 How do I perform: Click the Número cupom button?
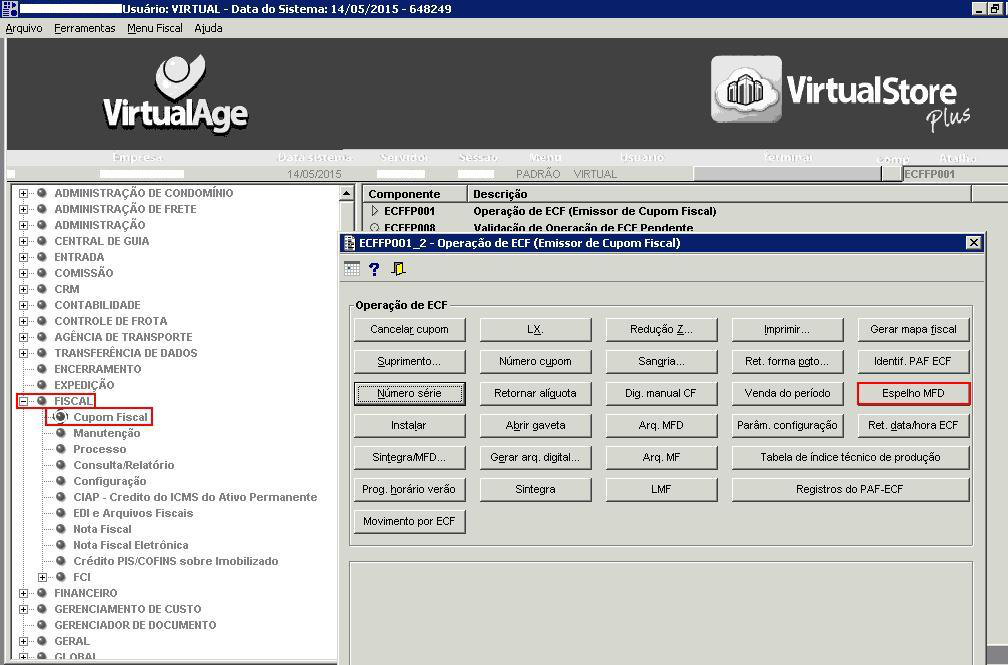coord(536,361)
